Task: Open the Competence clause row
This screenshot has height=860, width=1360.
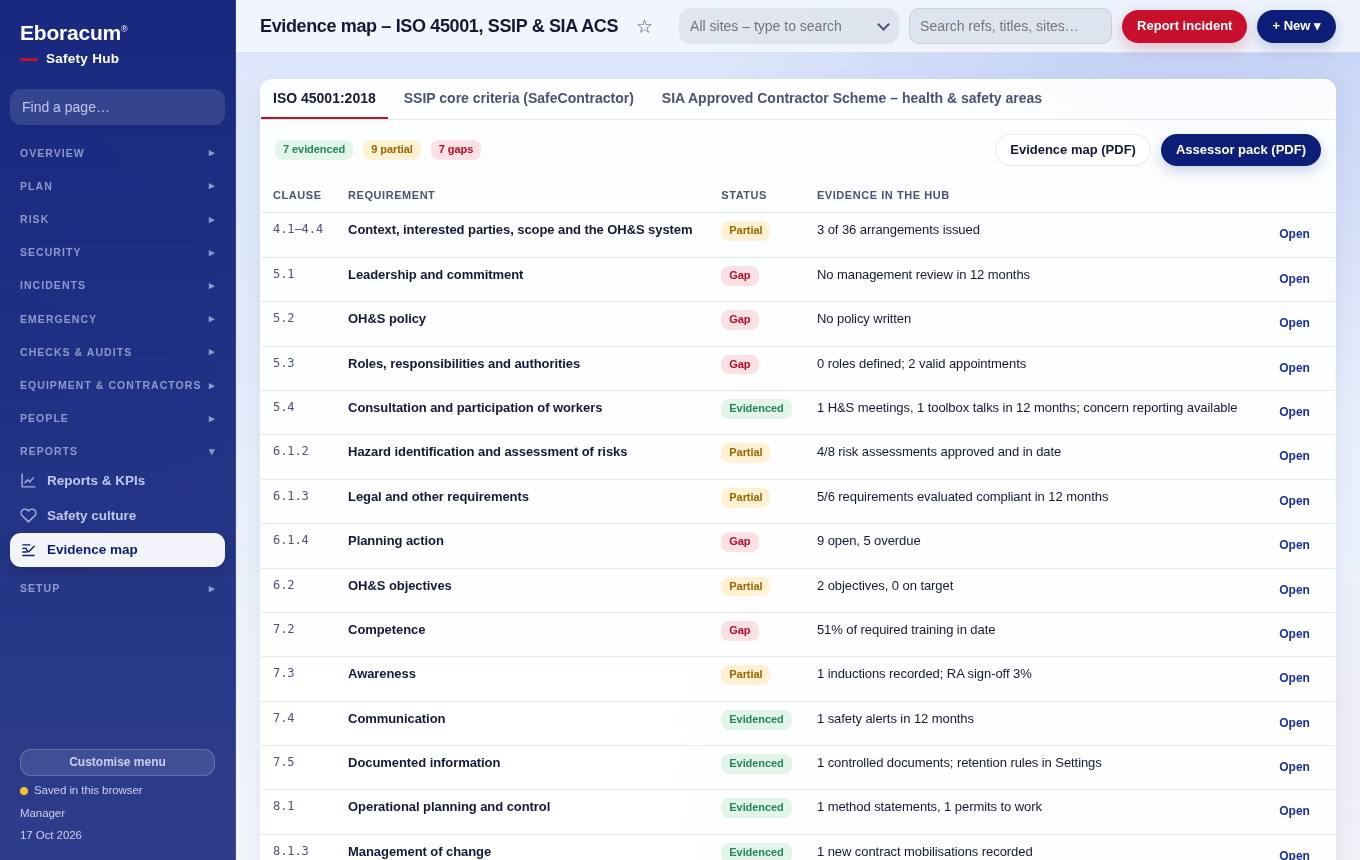Action: click(1294, 634)
